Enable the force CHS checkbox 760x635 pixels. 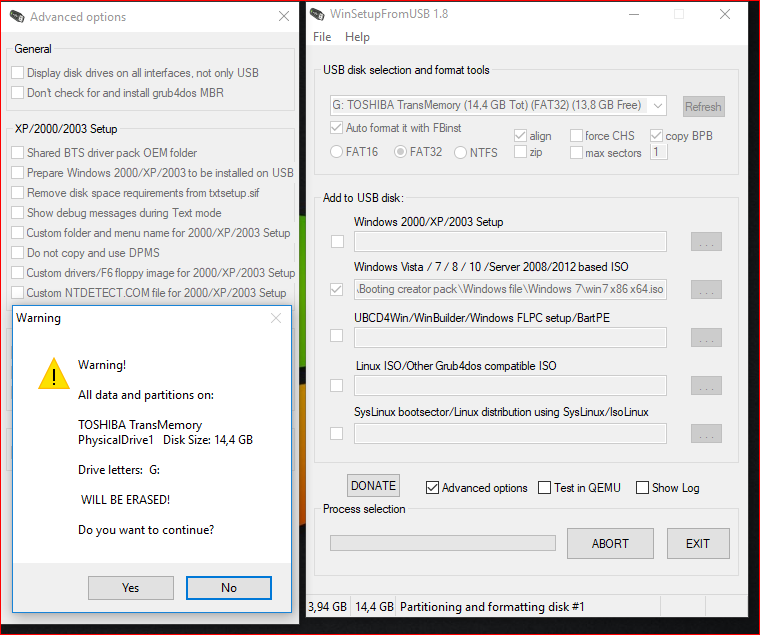576,136
